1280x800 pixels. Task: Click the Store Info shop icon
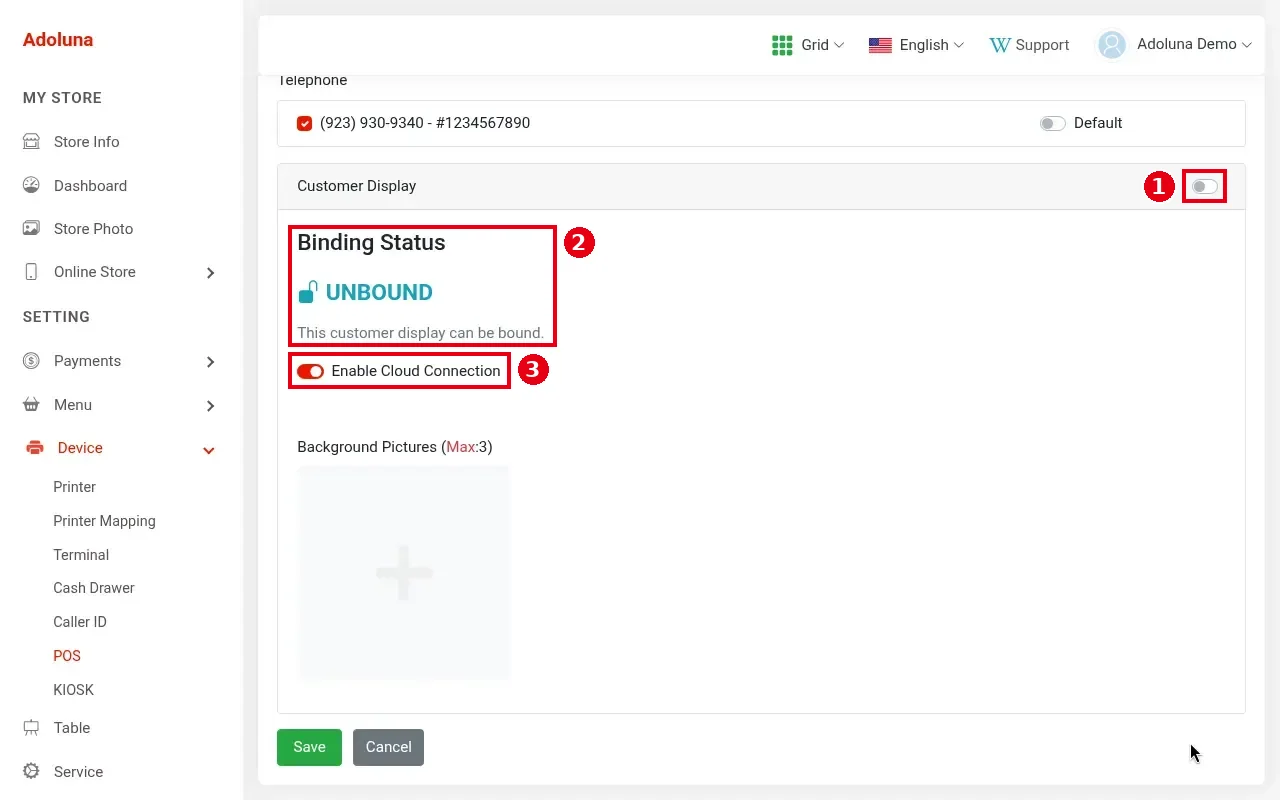pos(31,142)
